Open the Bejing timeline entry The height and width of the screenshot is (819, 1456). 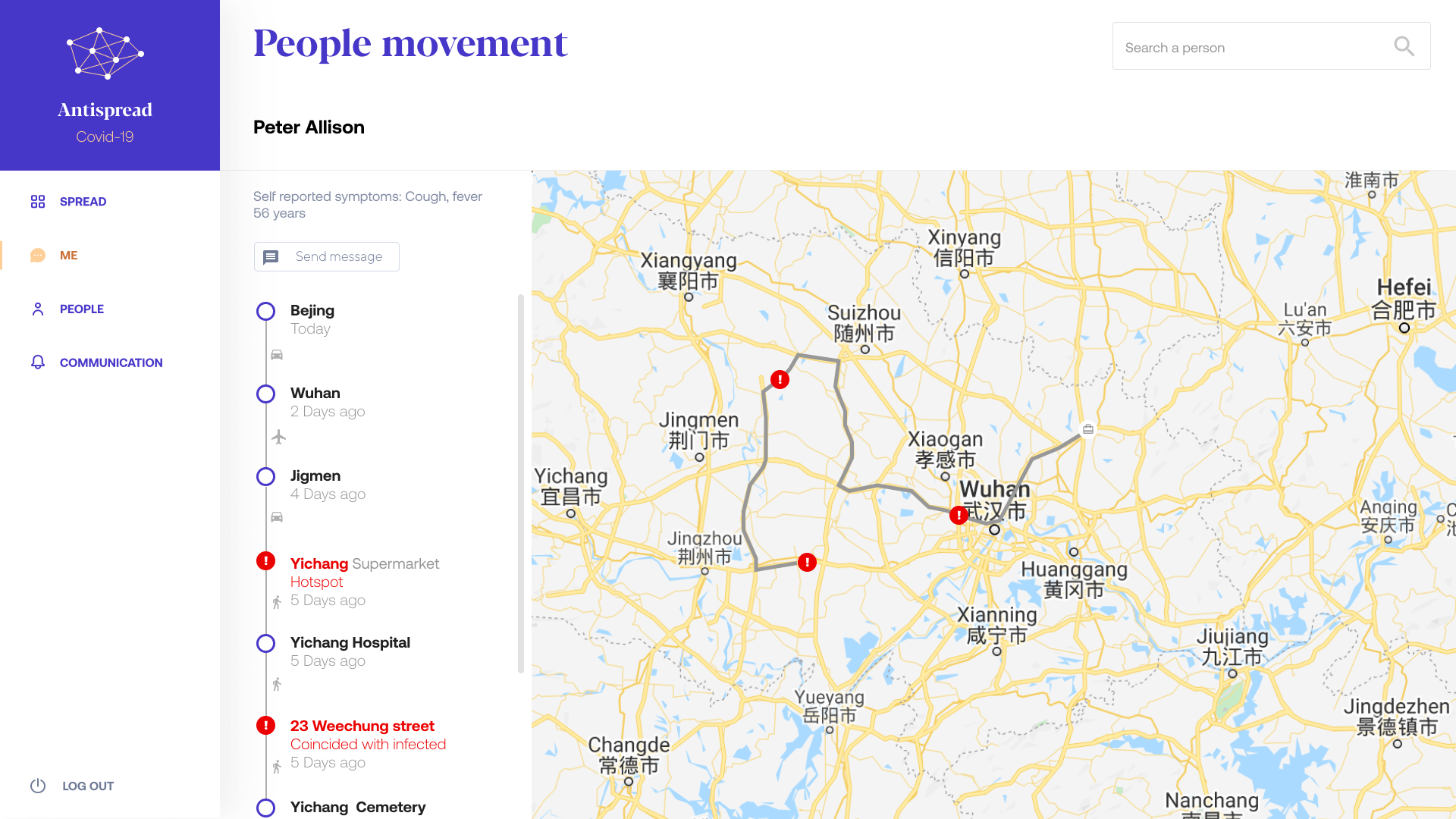pyautogui.click(x=312, y=319)
